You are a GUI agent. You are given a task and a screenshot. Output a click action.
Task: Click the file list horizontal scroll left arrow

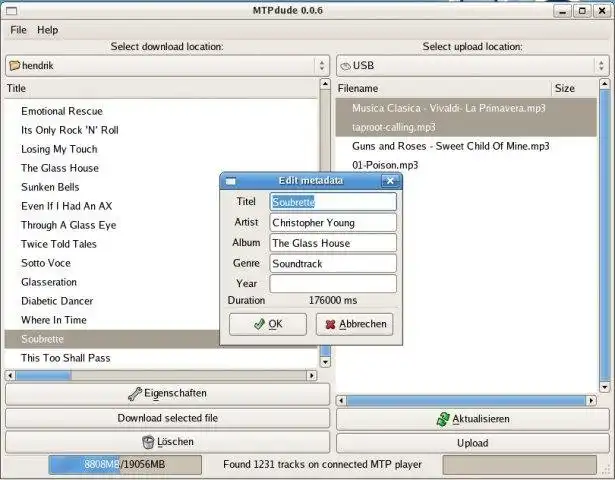tap(342, 400)
